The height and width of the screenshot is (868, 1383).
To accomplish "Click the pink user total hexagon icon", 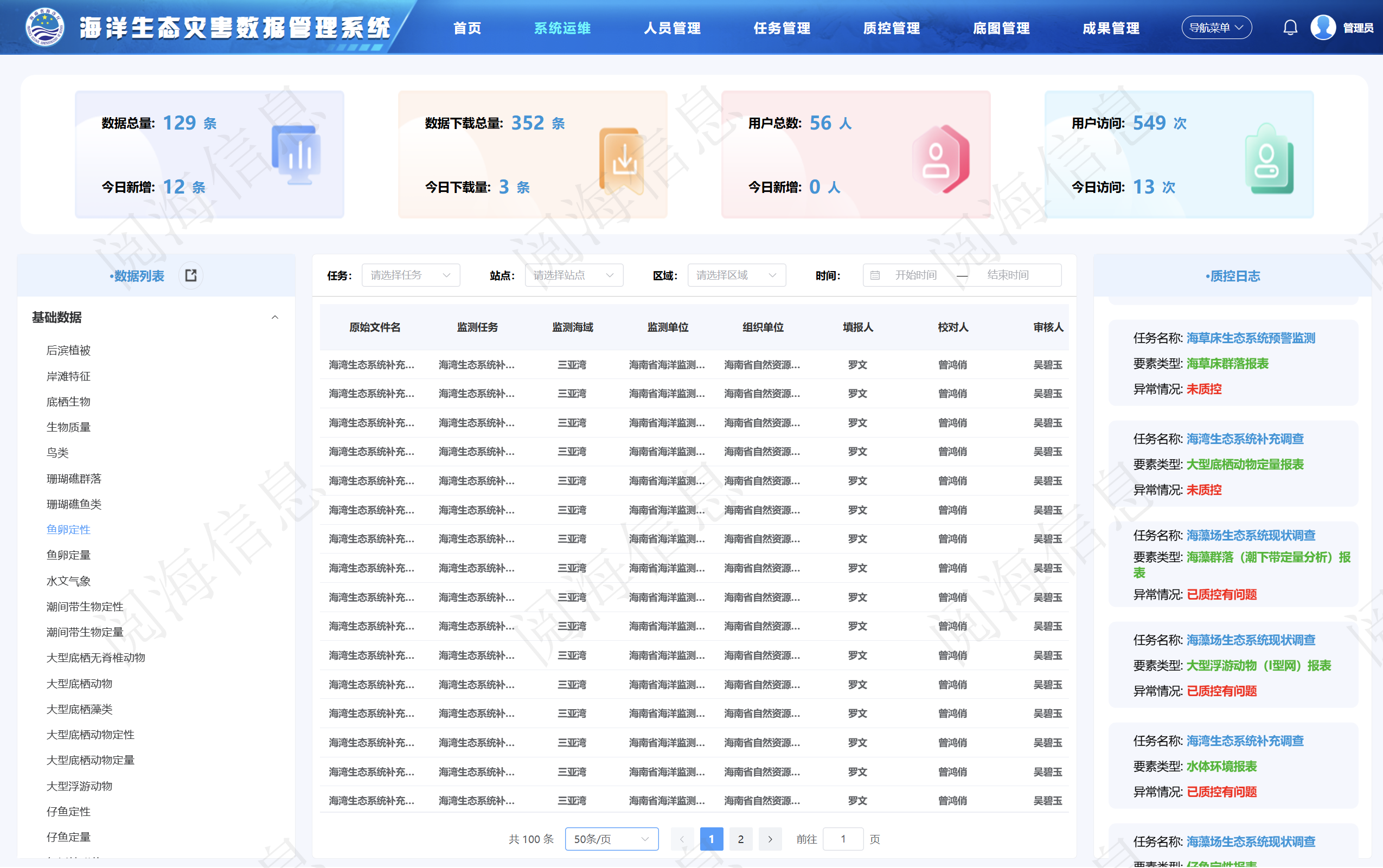I will coord(940,159).
